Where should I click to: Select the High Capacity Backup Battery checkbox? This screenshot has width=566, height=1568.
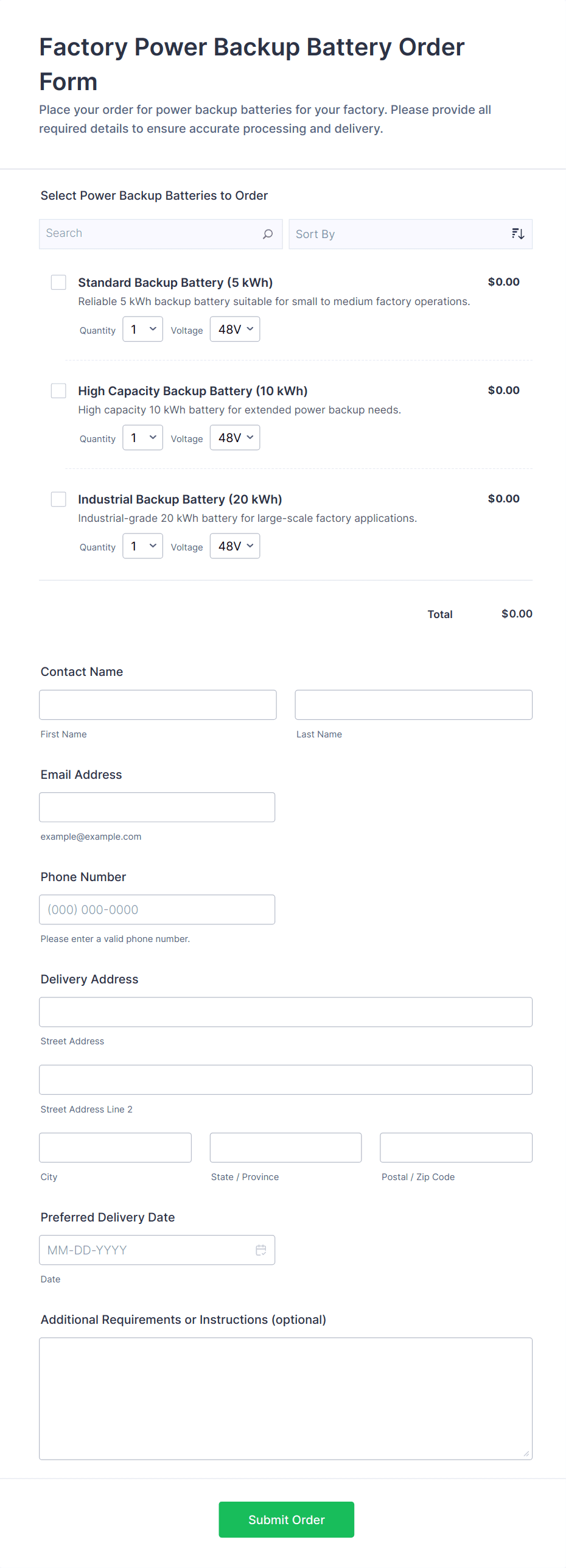pos(58,391)
